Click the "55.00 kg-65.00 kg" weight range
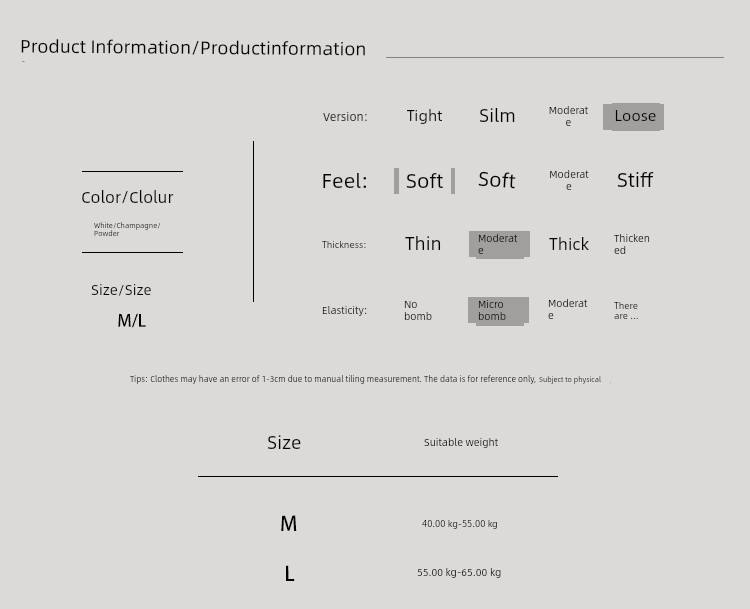Screen dimensions: 750x609 click(459, 573)
